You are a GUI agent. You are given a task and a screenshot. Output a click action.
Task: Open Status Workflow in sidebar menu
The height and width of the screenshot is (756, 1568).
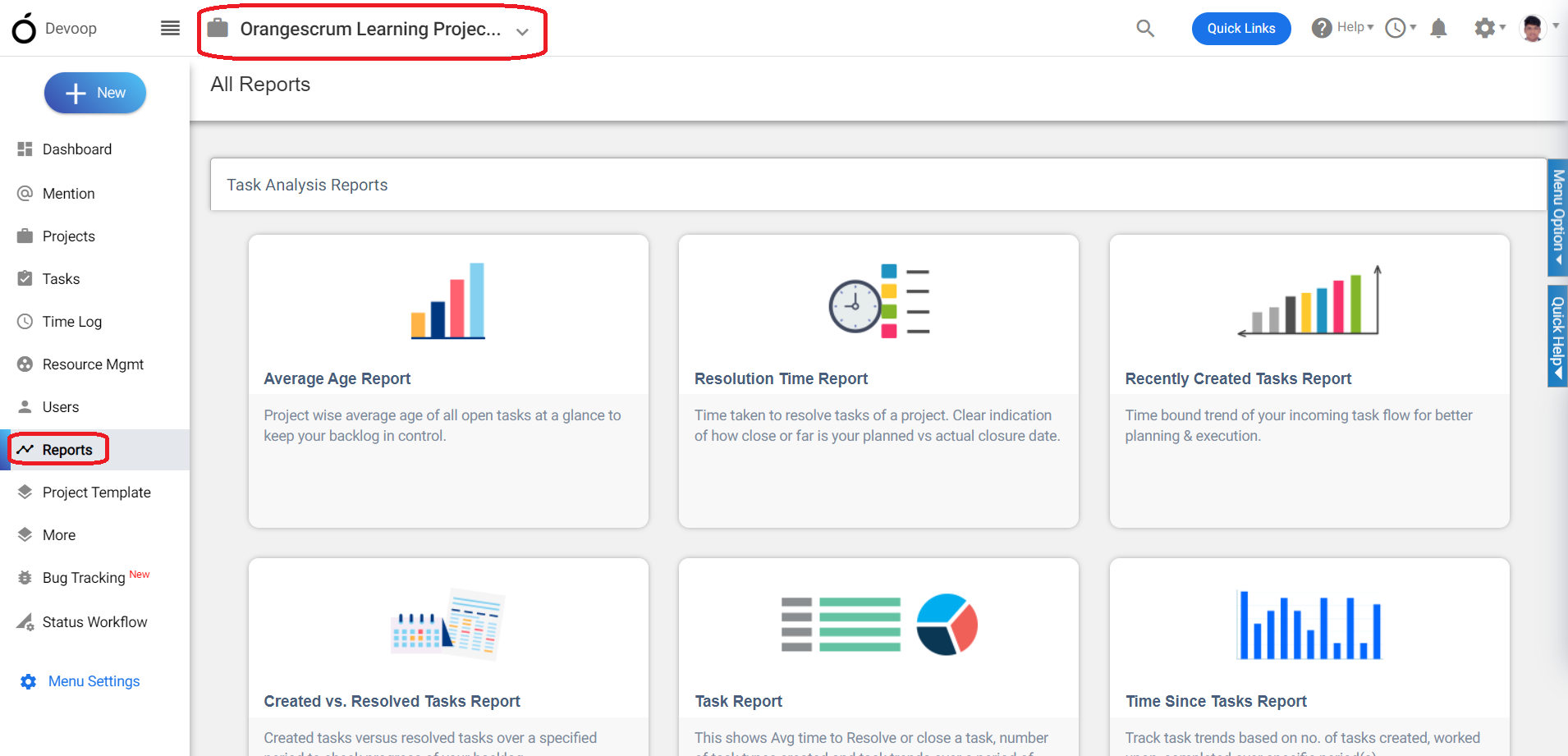[x=95, y=622]
